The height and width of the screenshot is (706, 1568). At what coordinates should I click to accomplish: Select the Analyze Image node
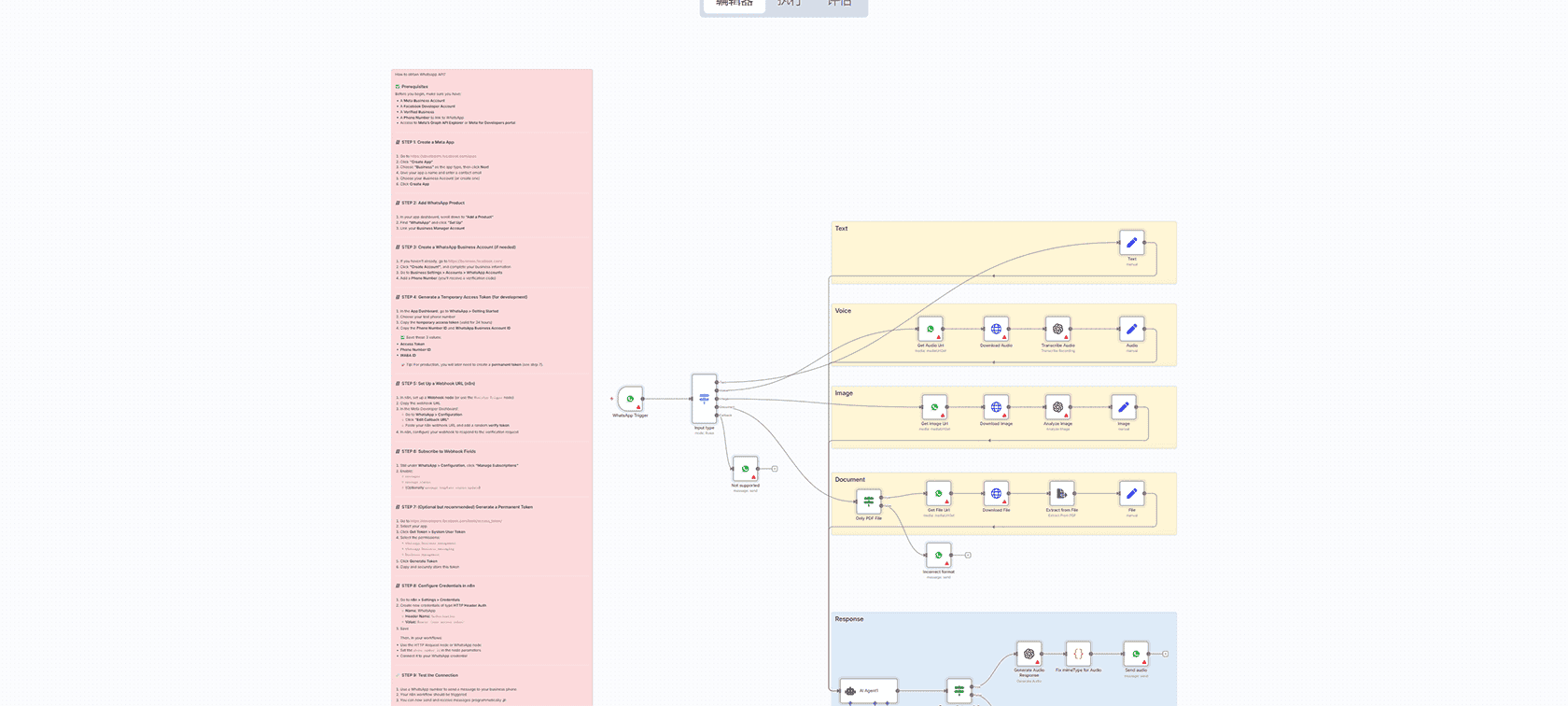(1057, 407)
